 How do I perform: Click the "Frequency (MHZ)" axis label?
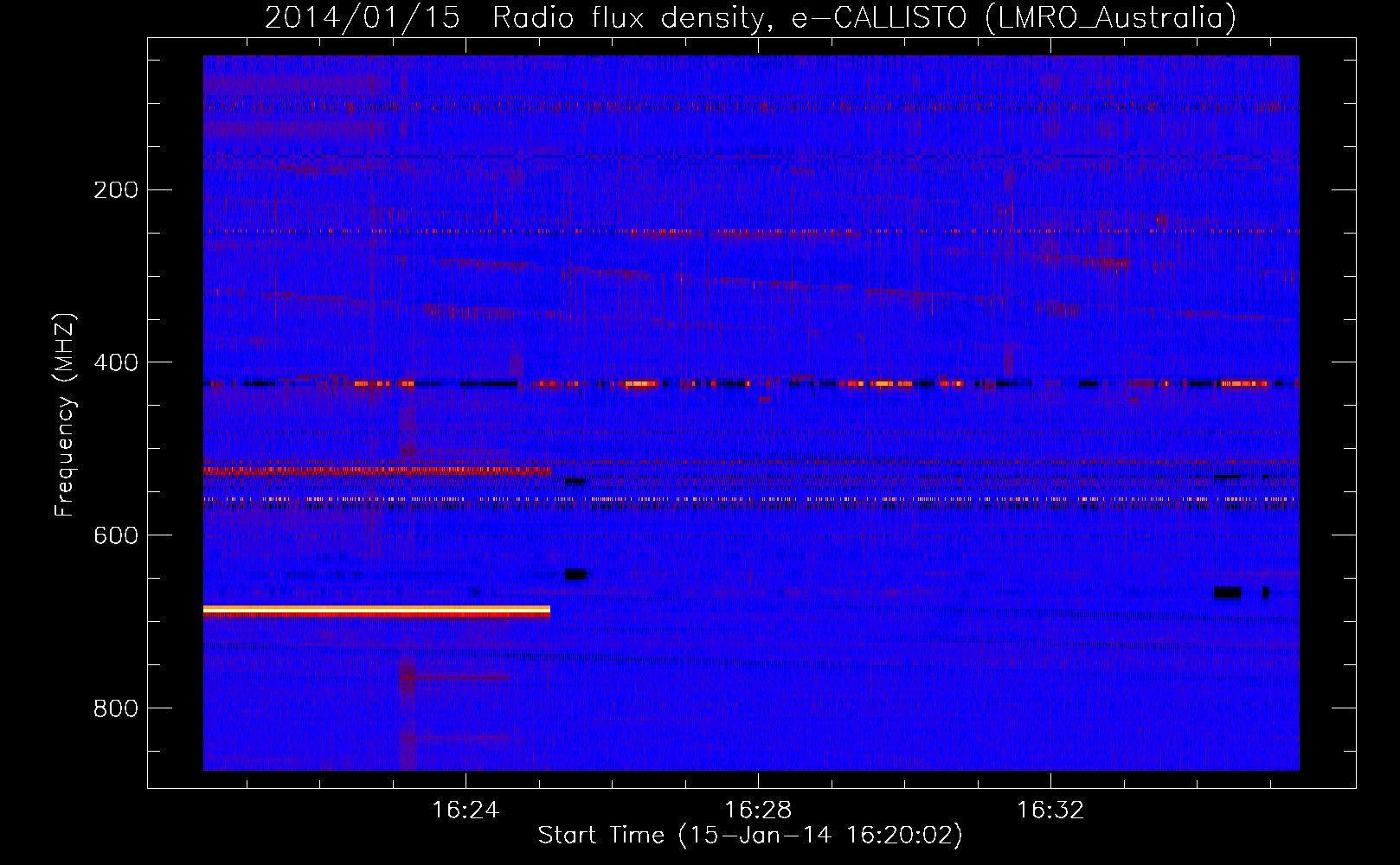[x=65, y=415]
